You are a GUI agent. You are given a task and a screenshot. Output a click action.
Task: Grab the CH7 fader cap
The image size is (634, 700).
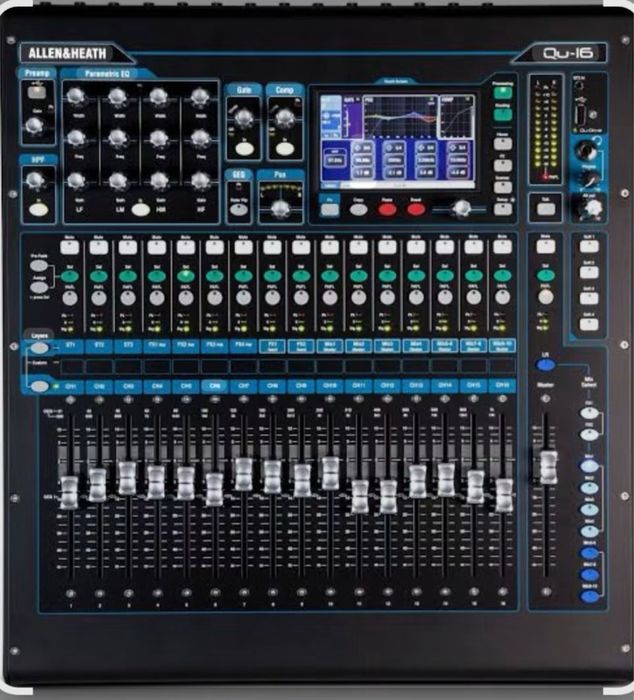point(244,474)
